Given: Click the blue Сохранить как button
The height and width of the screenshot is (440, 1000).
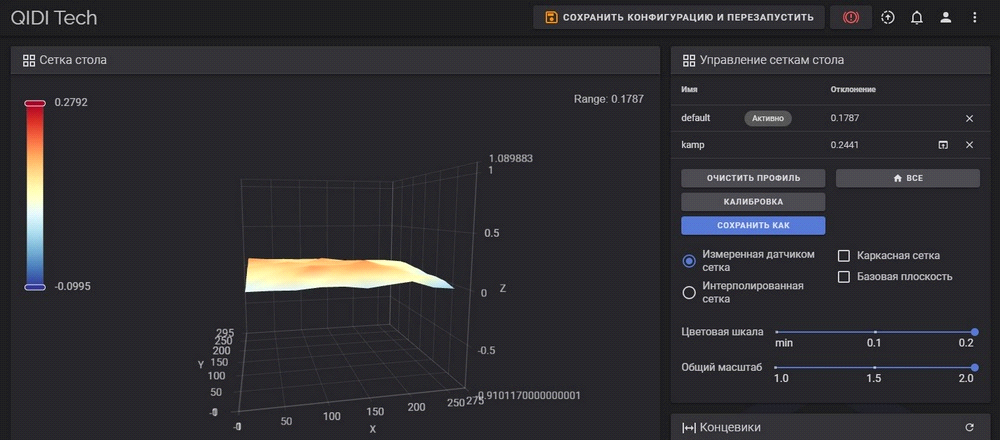Looking at the screenshot, I should pyautogui.click(x=753, y=225).
